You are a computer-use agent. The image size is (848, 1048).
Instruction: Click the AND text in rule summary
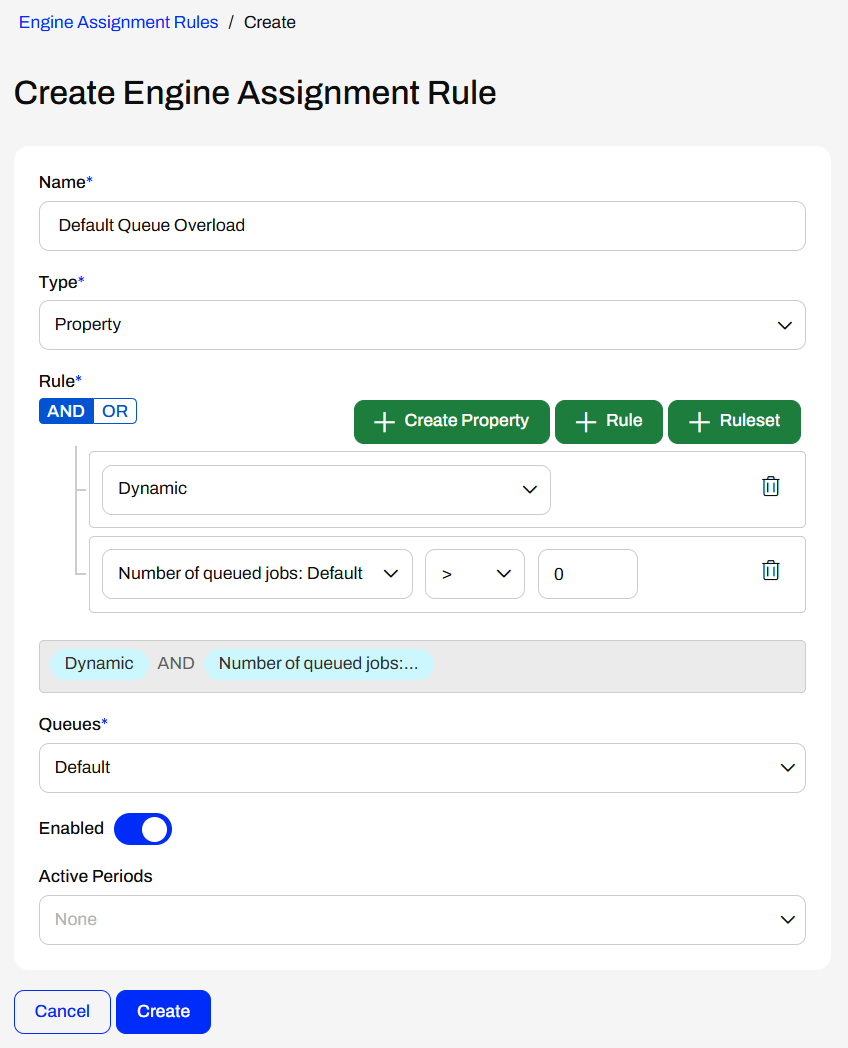pyautogui.click(x=176, y=664)
